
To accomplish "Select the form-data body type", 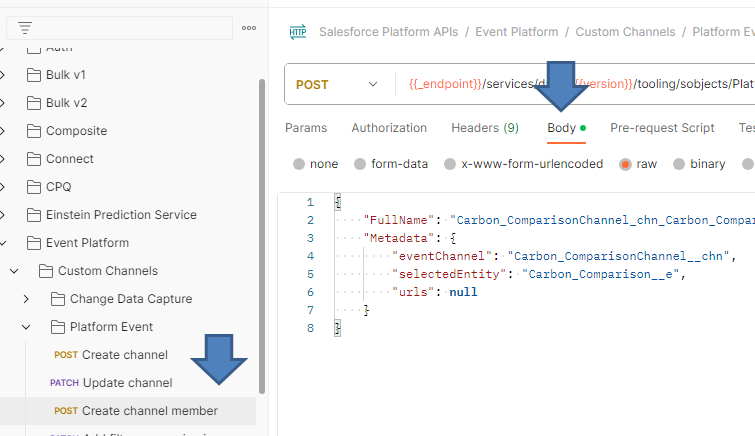I will pyautogui.click(x=360, y=164).
